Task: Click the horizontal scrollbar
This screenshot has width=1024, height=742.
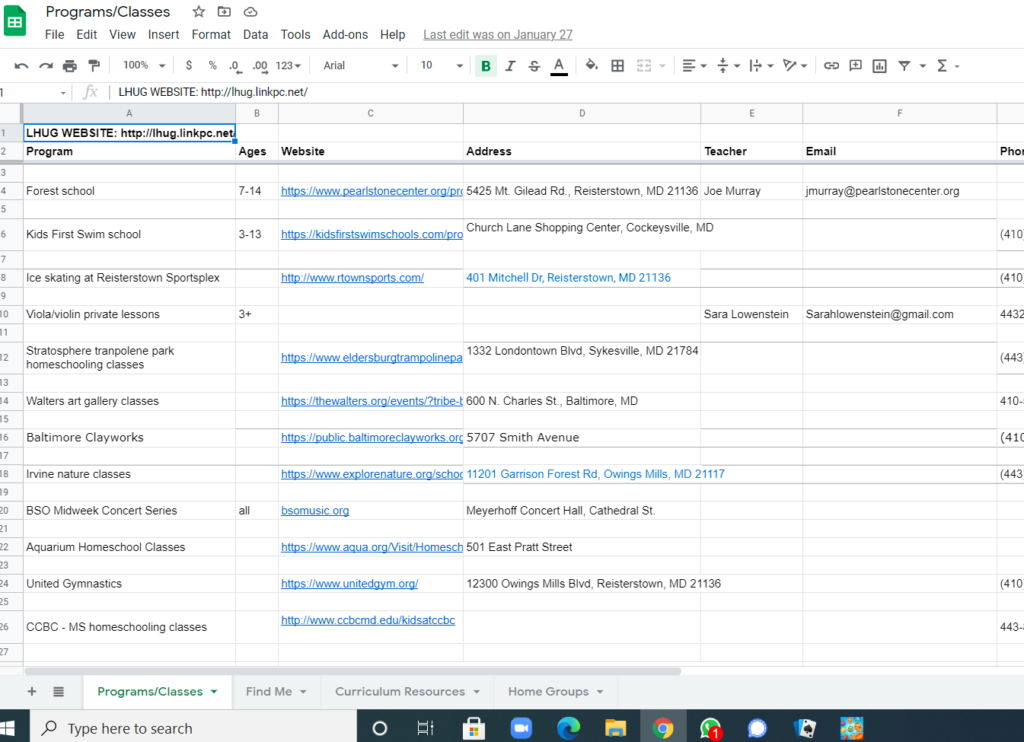Action: pos(353,671)
